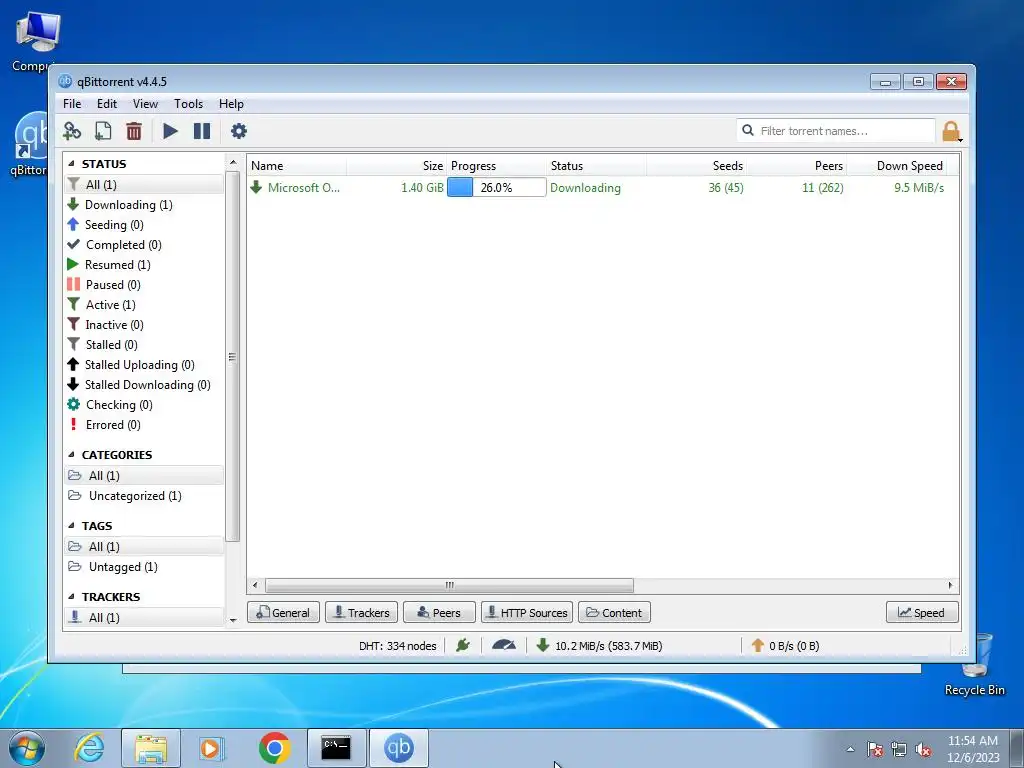Sort by the Name column header

click(297, 166)
